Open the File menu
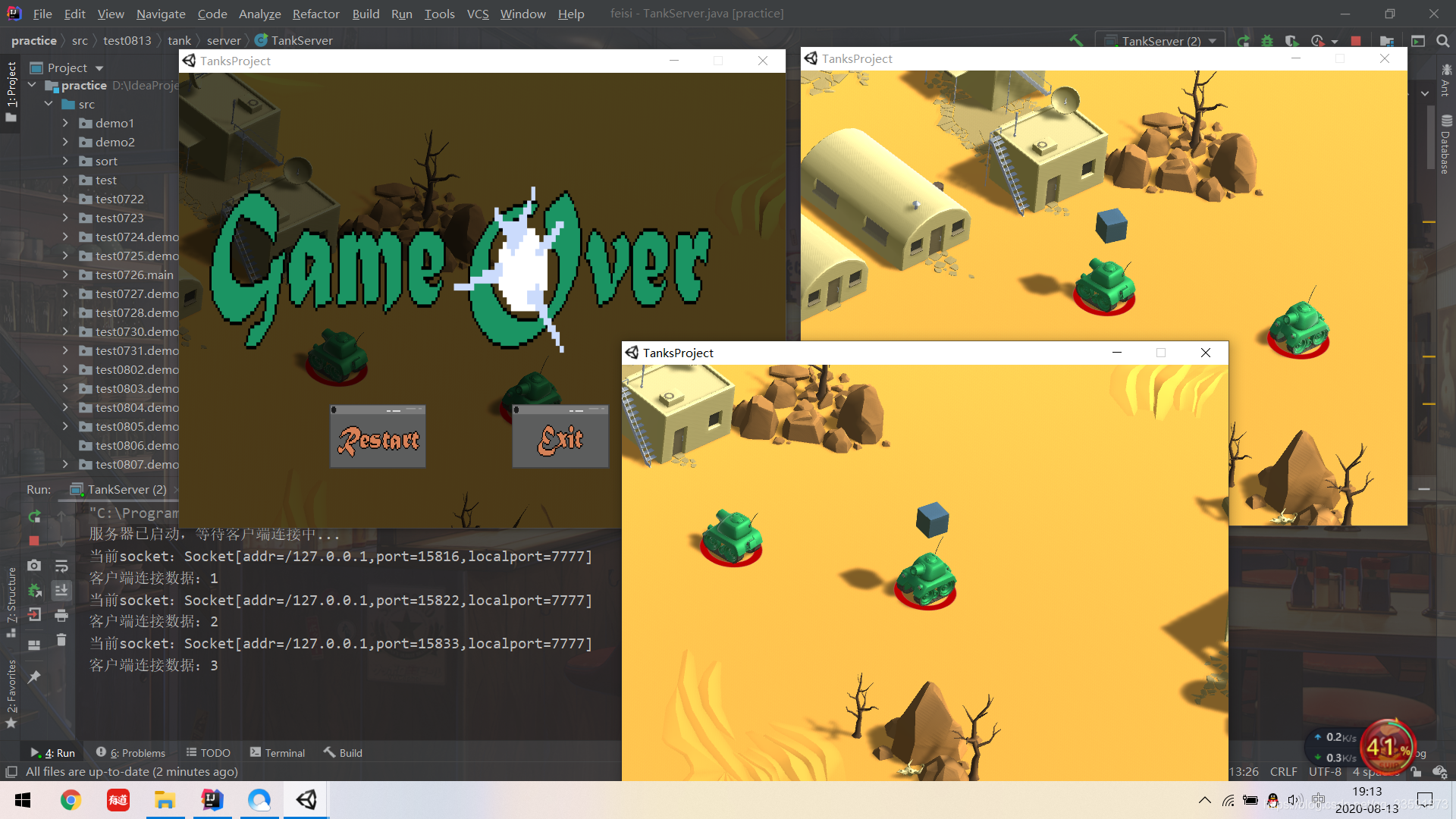The height and width of the screenshot is (819, 1456). (42, 14)
